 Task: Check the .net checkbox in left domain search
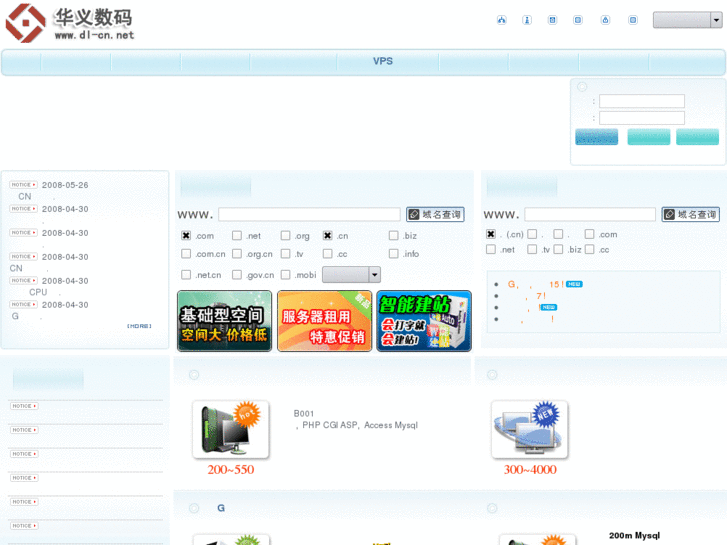[237, 236]
